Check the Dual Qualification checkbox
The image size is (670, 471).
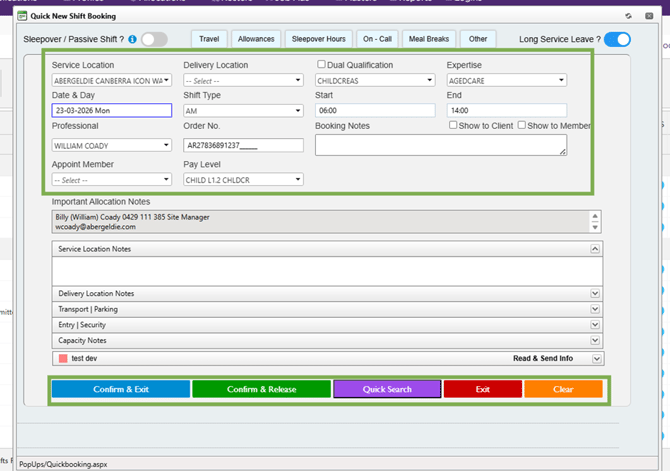(320, 65)
